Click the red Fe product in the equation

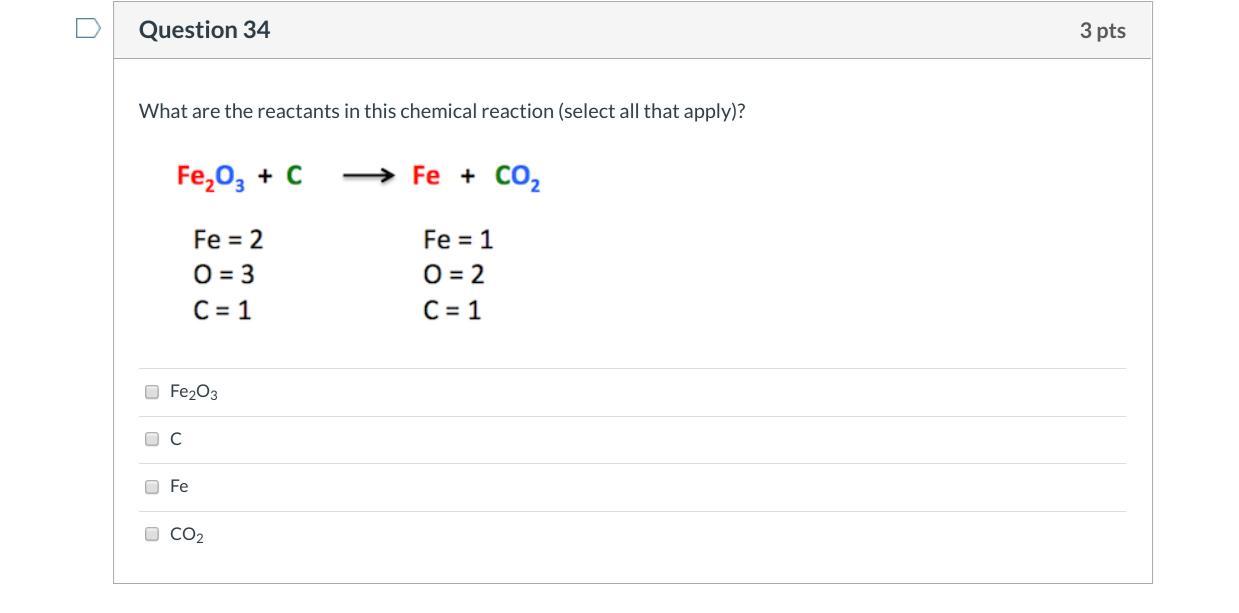point(426,176)
